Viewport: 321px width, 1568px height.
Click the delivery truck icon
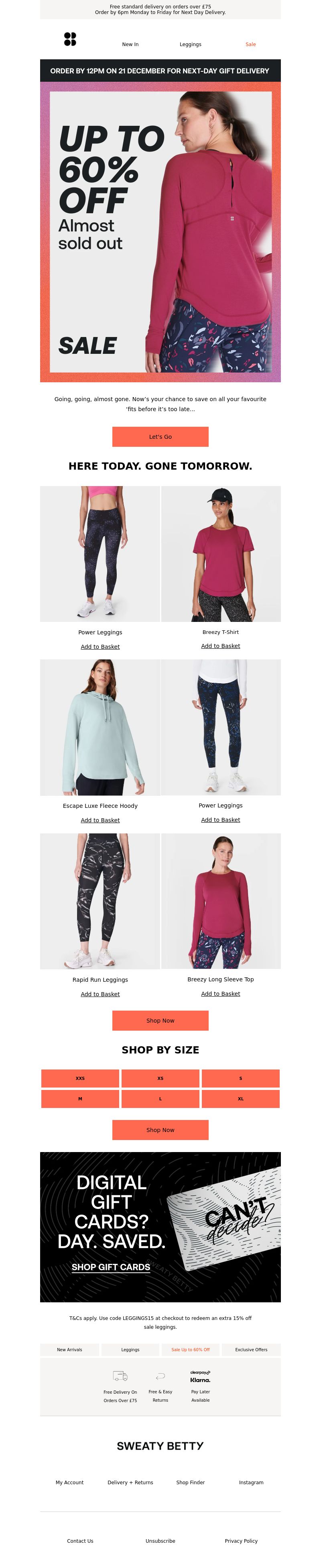pyautogui.click(x=120, y=1376)
